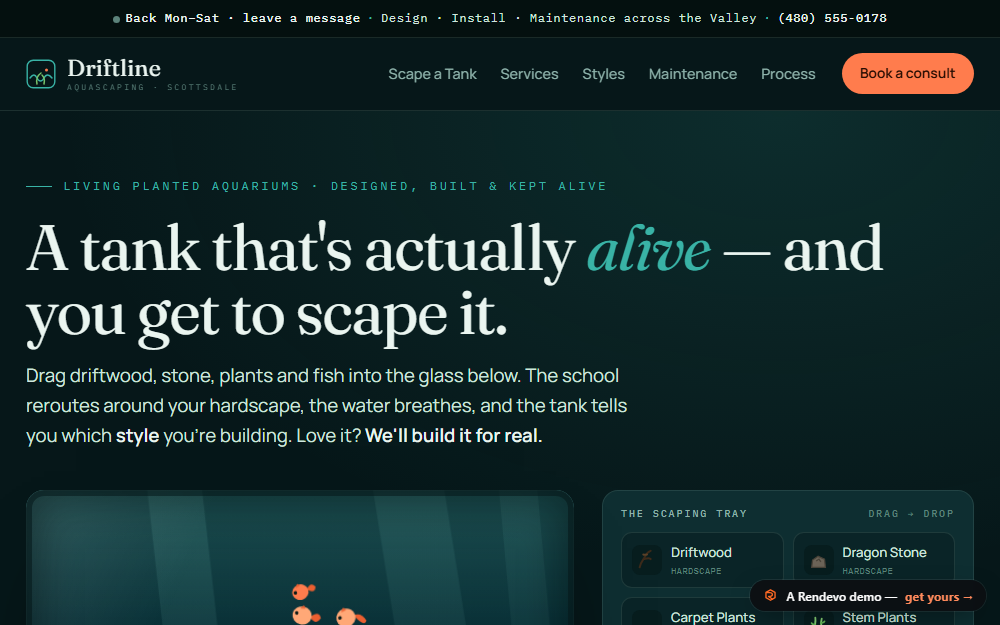Click 'We'll build it for real.' text
This screenshot has height=625, width=1000.
pyautogui.click(x=453, y=436)
